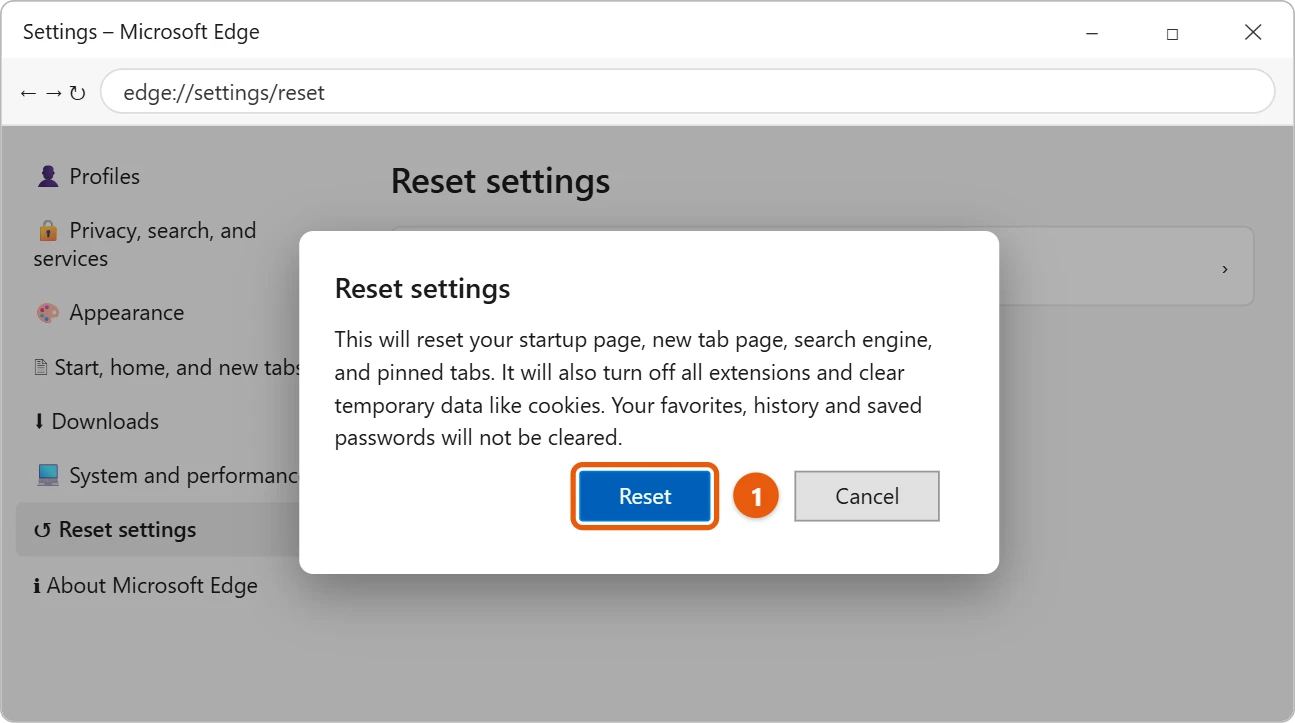This screenshot has width=1295, height=723.
Task: Maximize the Edge window
Action: click(1172, 33)
